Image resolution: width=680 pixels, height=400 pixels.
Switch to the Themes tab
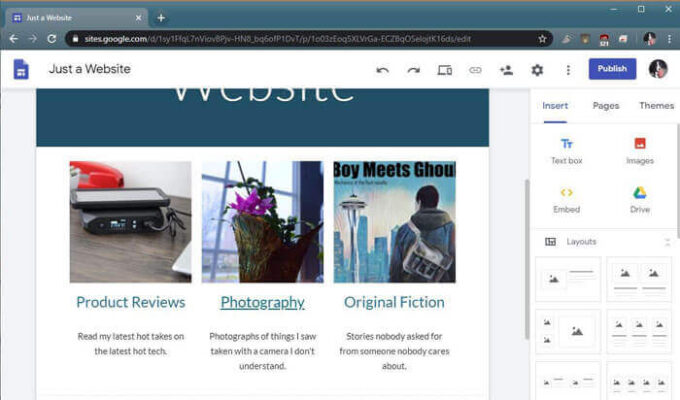(x=657, y=106)
